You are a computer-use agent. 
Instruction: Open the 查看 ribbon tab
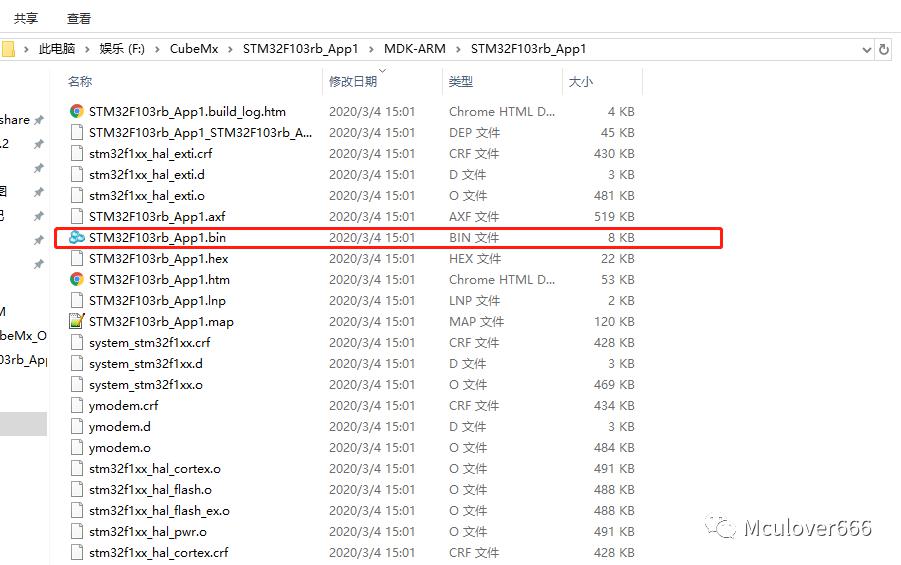(x=79, y=18)
